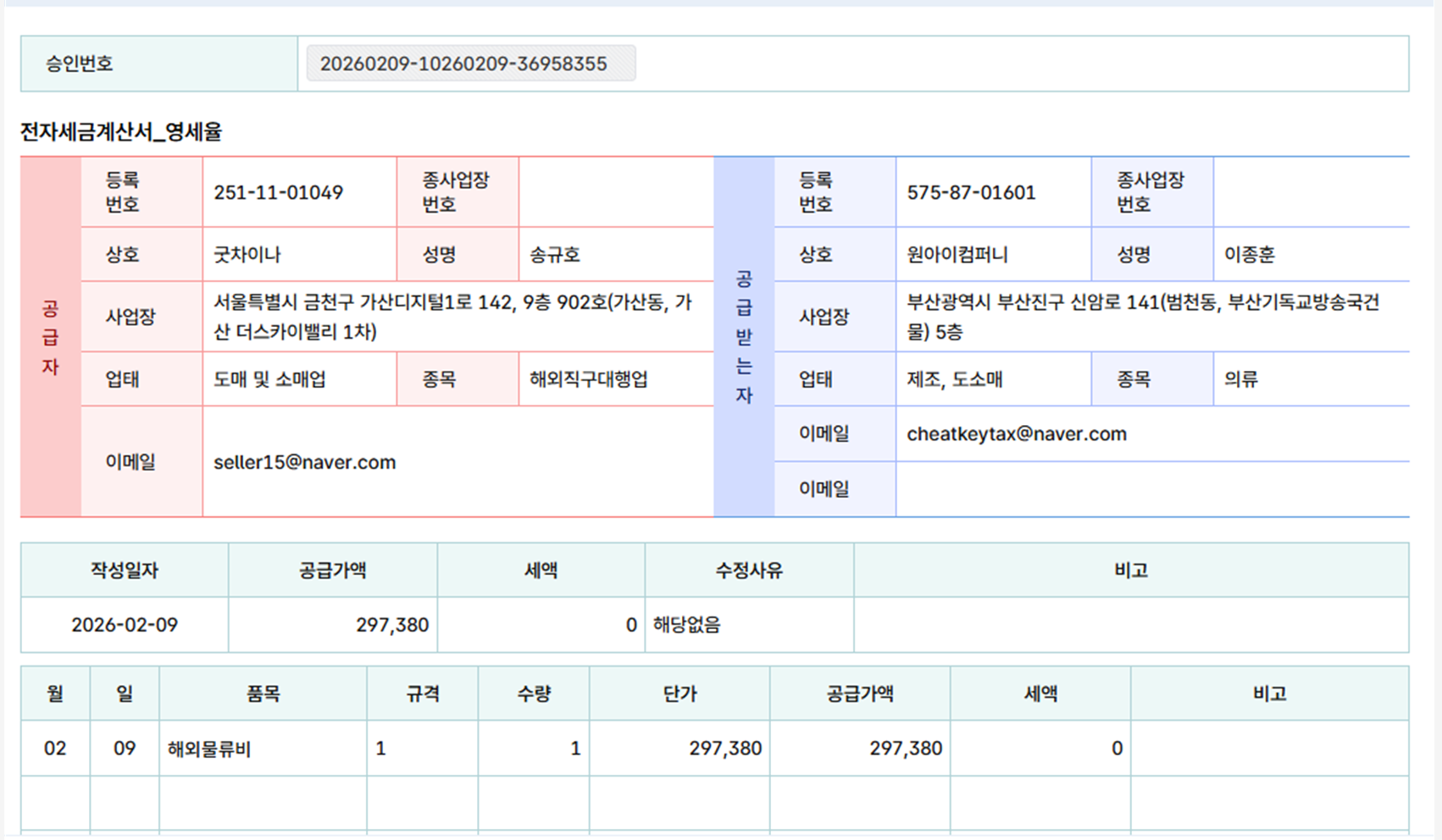Viewport: 1442px width, 840px height.
Task: Click the unit price 297,380 in item row
Action: pyautogui.click(x=725, y=749)
